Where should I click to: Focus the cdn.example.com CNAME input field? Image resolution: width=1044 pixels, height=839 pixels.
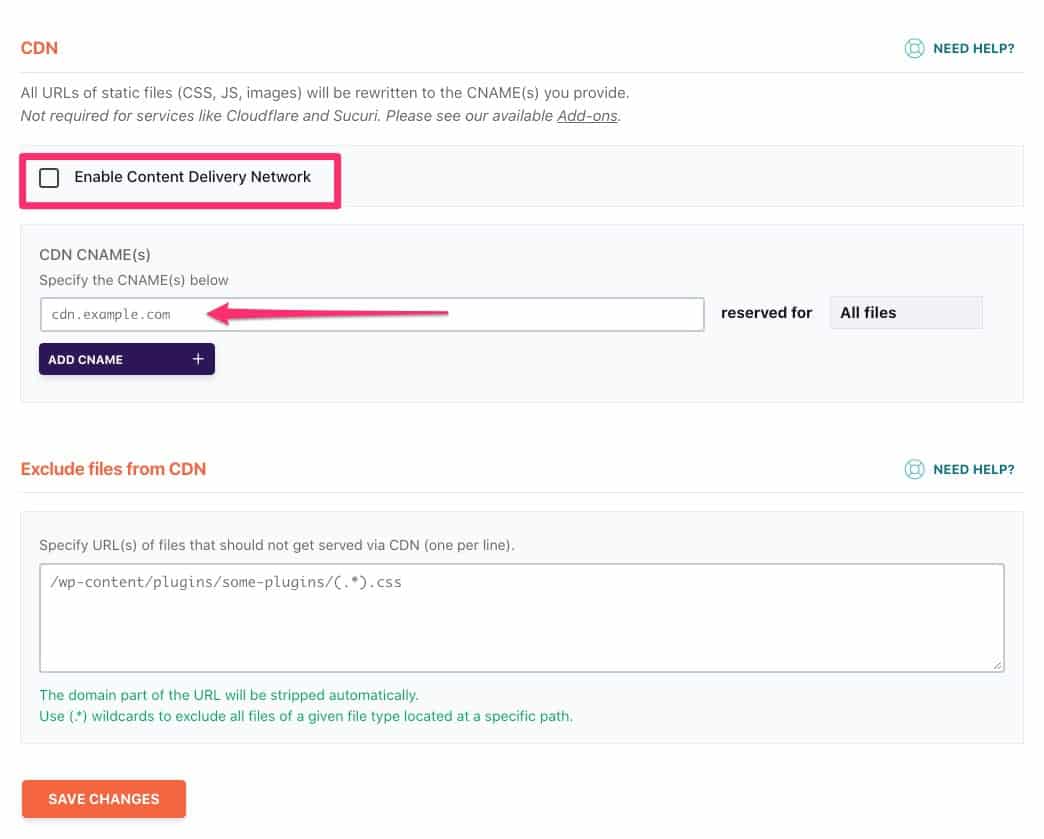click(370, 313)
